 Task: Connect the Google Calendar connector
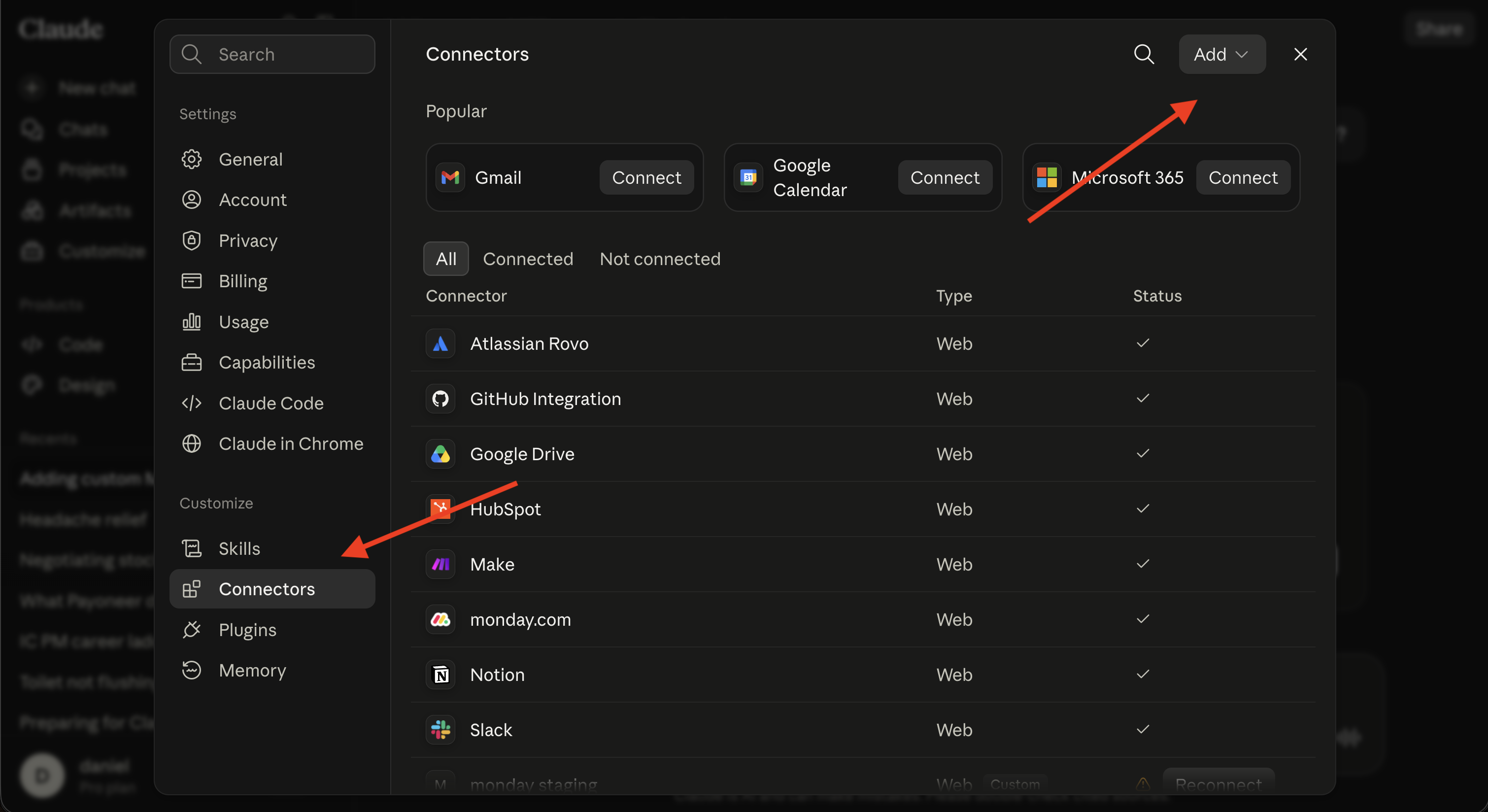[x=945, y=177]
